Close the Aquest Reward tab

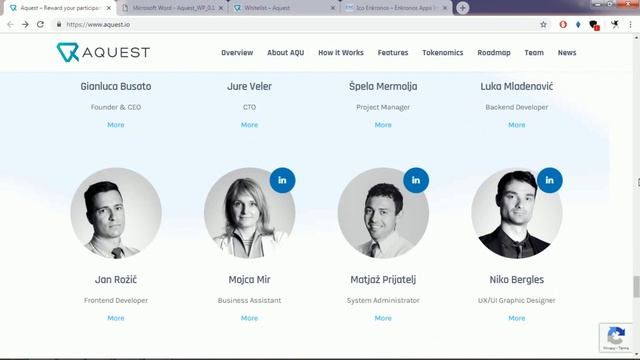(109, 8)
